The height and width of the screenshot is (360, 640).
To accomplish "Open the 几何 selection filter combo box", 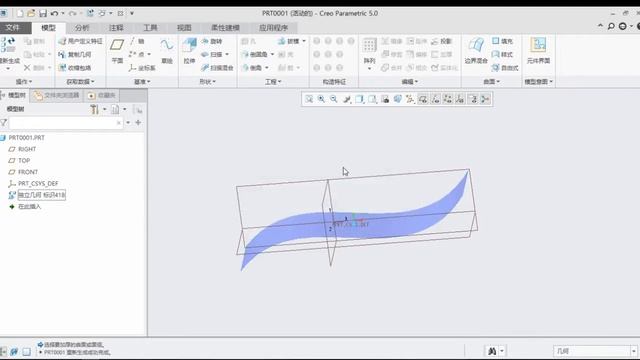I will pyautogui.click(x=595, y=351).
